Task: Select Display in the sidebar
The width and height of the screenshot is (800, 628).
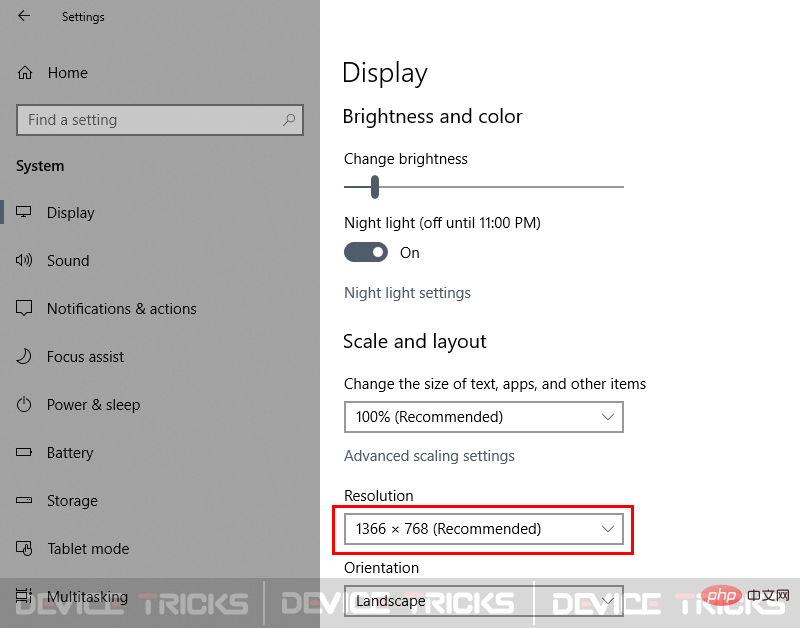Action: click(70, 212)
